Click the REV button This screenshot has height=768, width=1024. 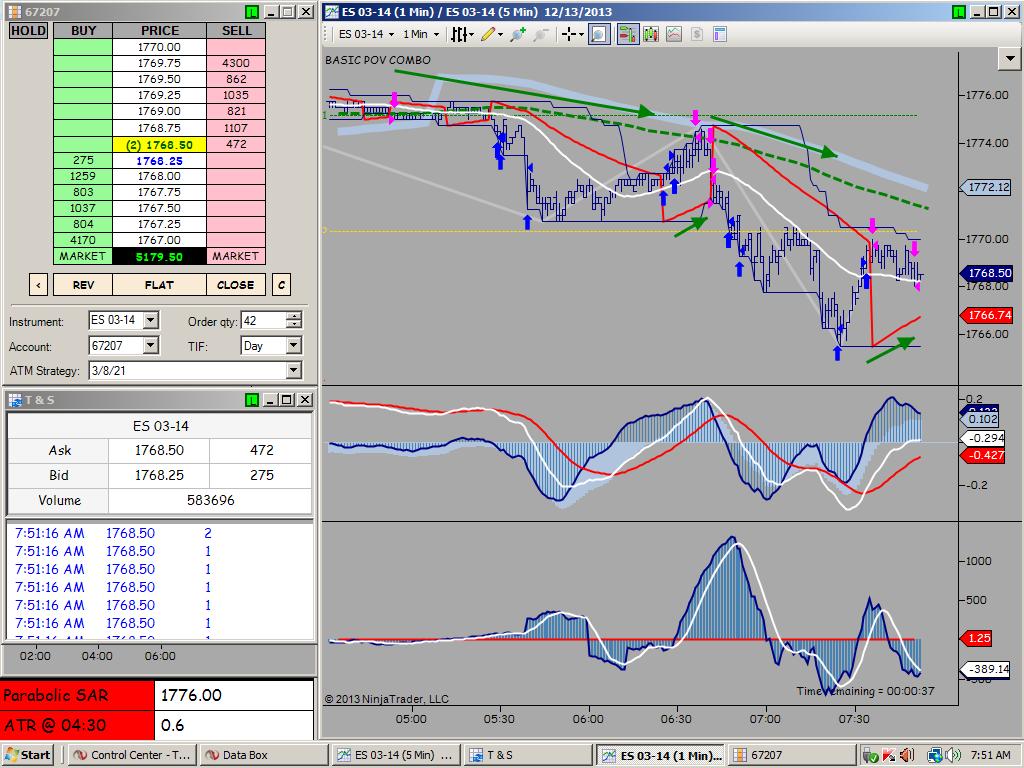(x=83, y=285)
